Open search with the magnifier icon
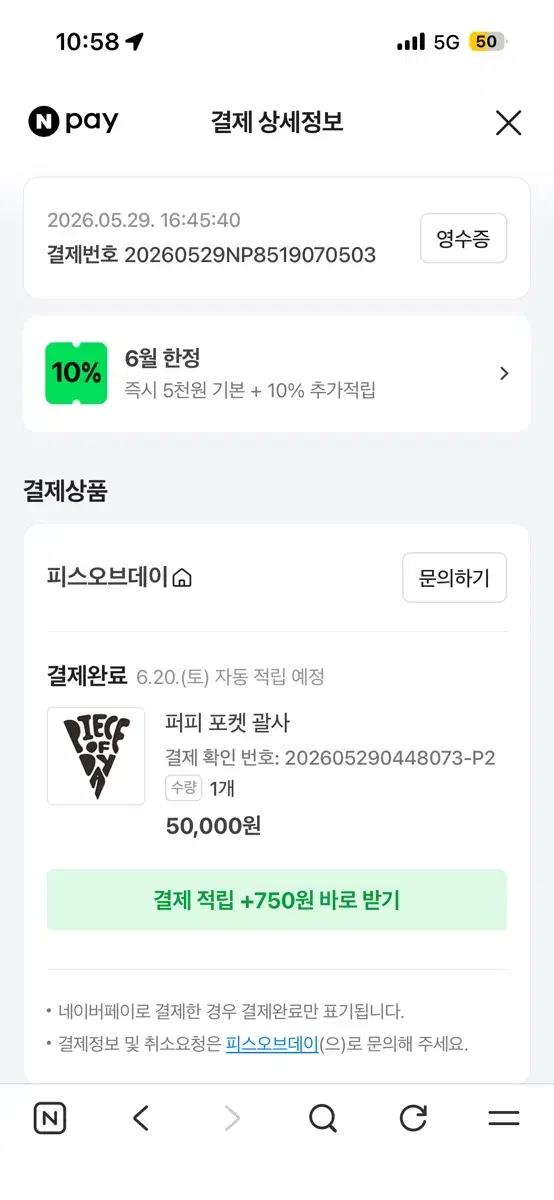This screenshot has width=554, height=1200. (x=322, y=1118)
